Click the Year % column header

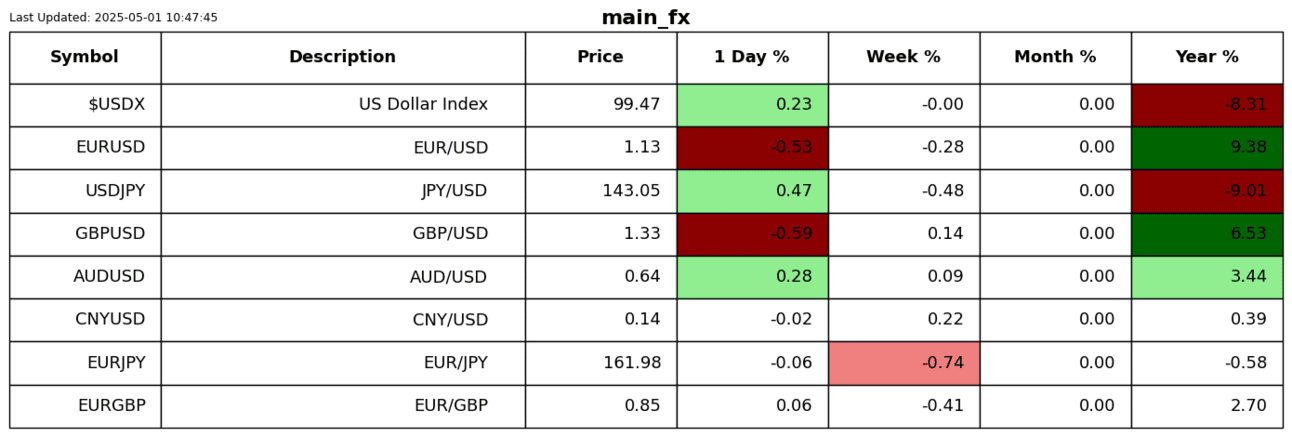[1206, 57]
